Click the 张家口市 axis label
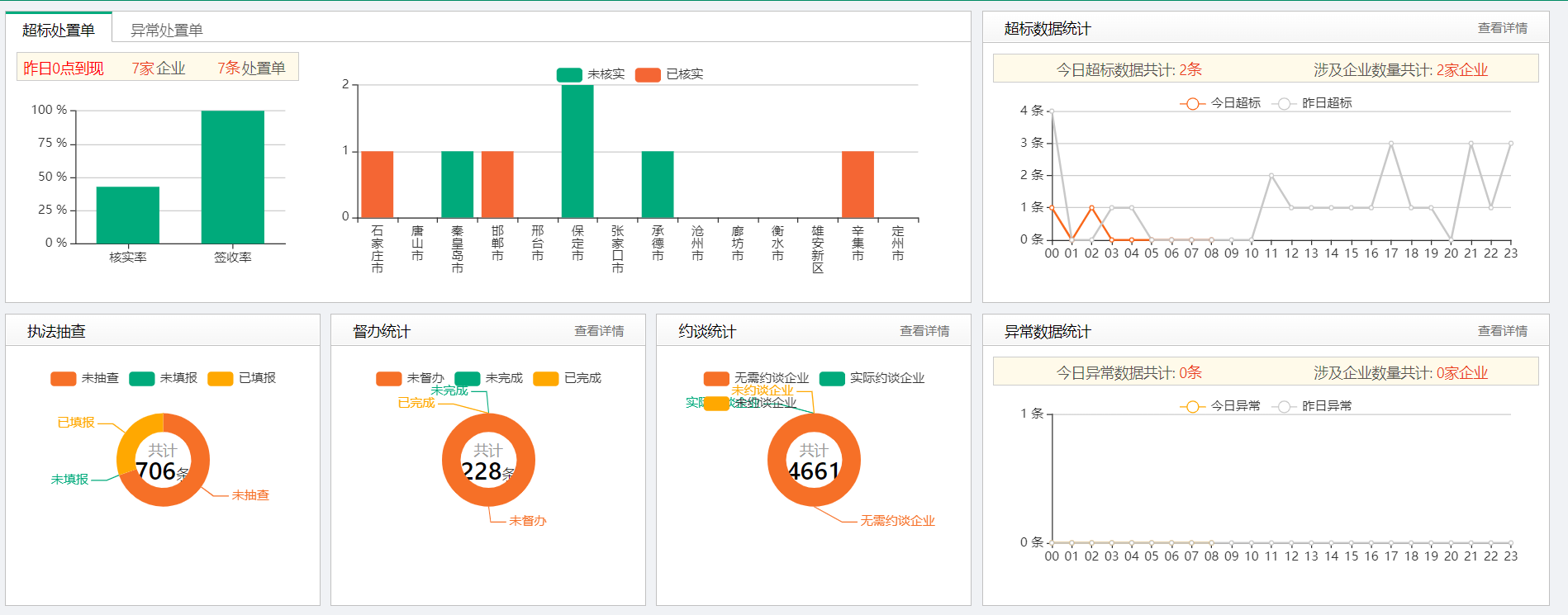This screenshot has height=615, width=1568. 618,249
